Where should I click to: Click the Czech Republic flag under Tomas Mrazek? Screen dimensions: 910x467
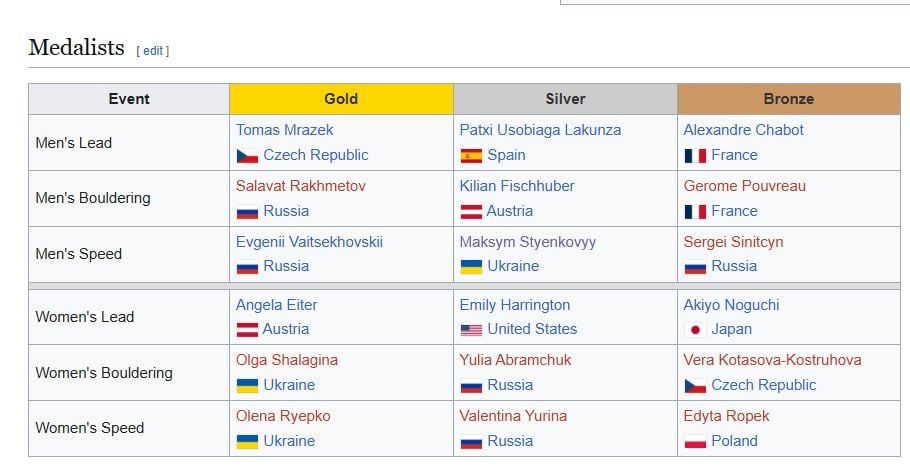click(247, 156)
